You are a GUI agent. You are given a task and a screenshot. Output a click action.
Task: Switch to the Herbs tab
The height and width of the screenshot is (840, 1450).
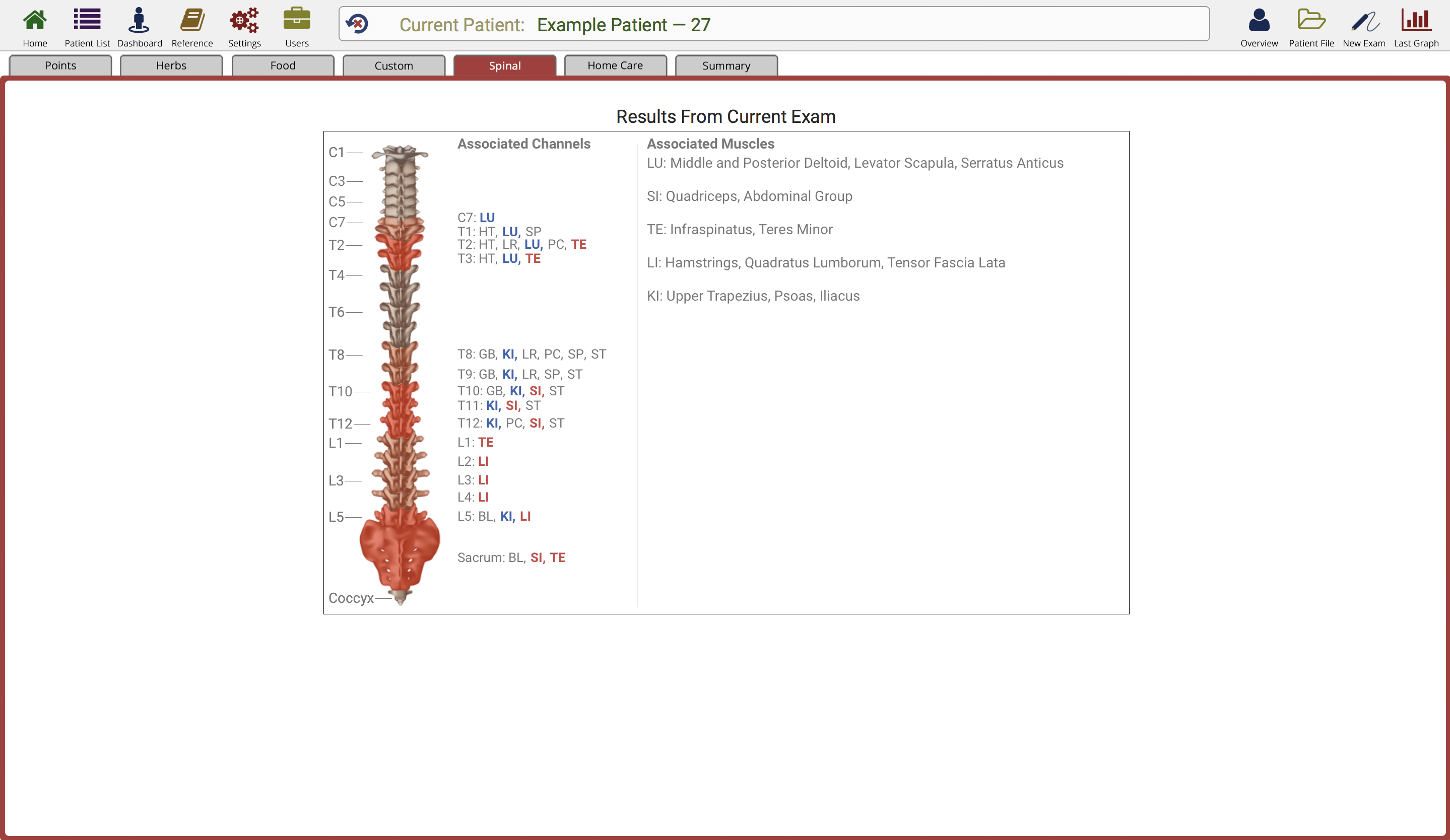point(171,65)
